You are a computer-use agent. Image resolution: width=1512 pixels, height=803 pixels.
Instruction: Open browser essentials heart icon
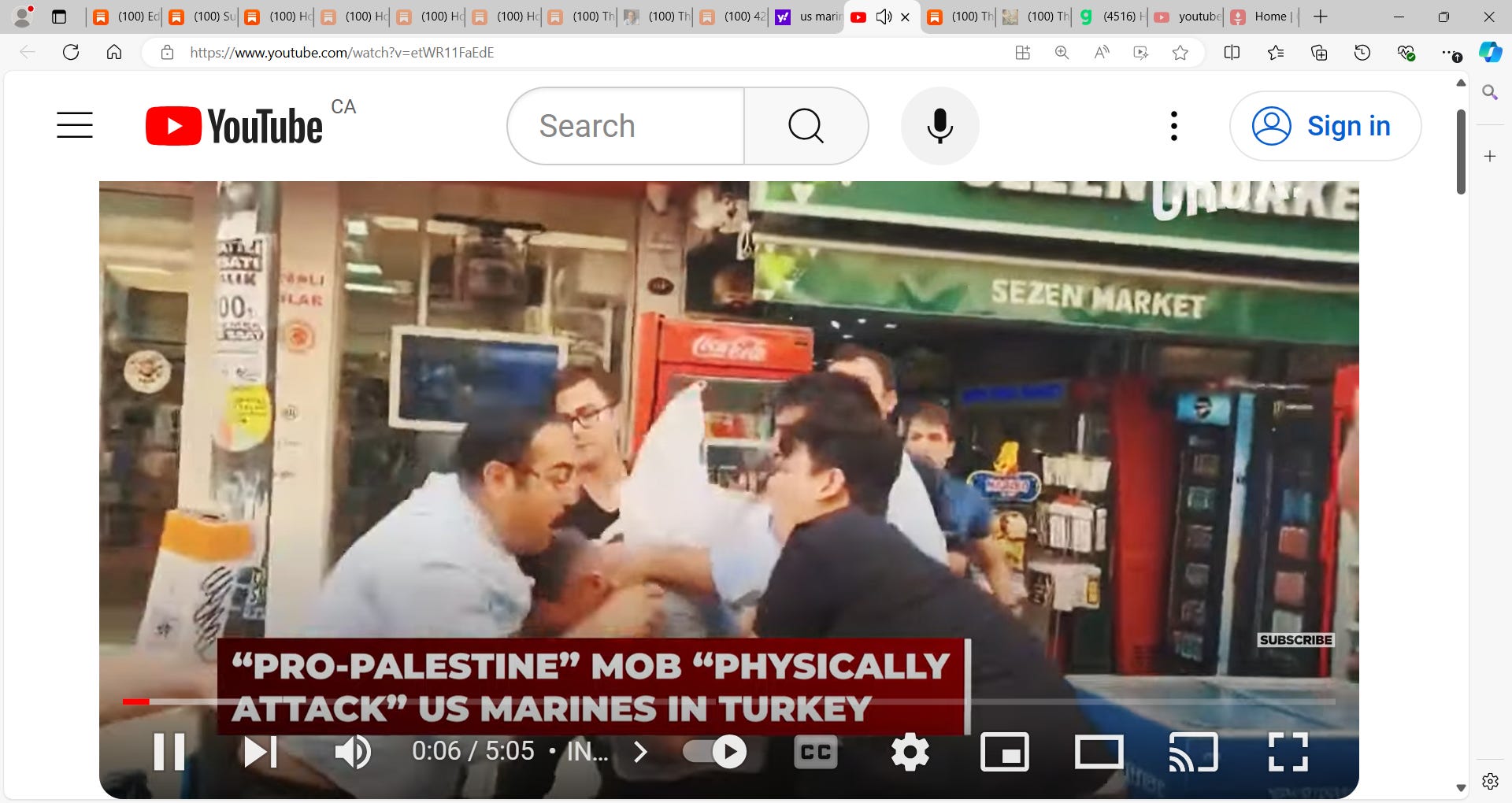tap(1406, 53)
